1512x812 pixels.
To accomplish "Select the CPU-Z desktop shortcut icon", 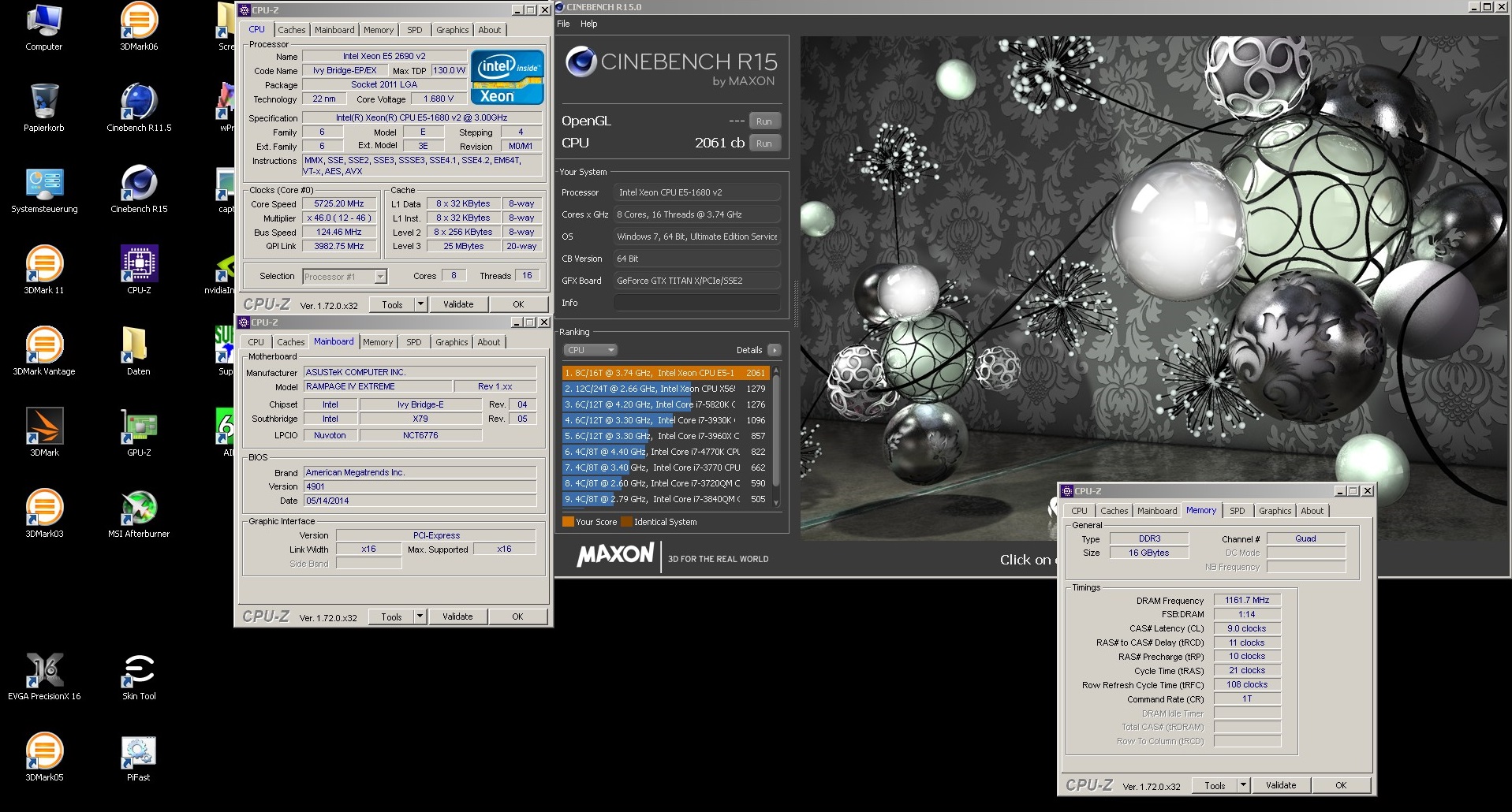I will click(139, 270).
